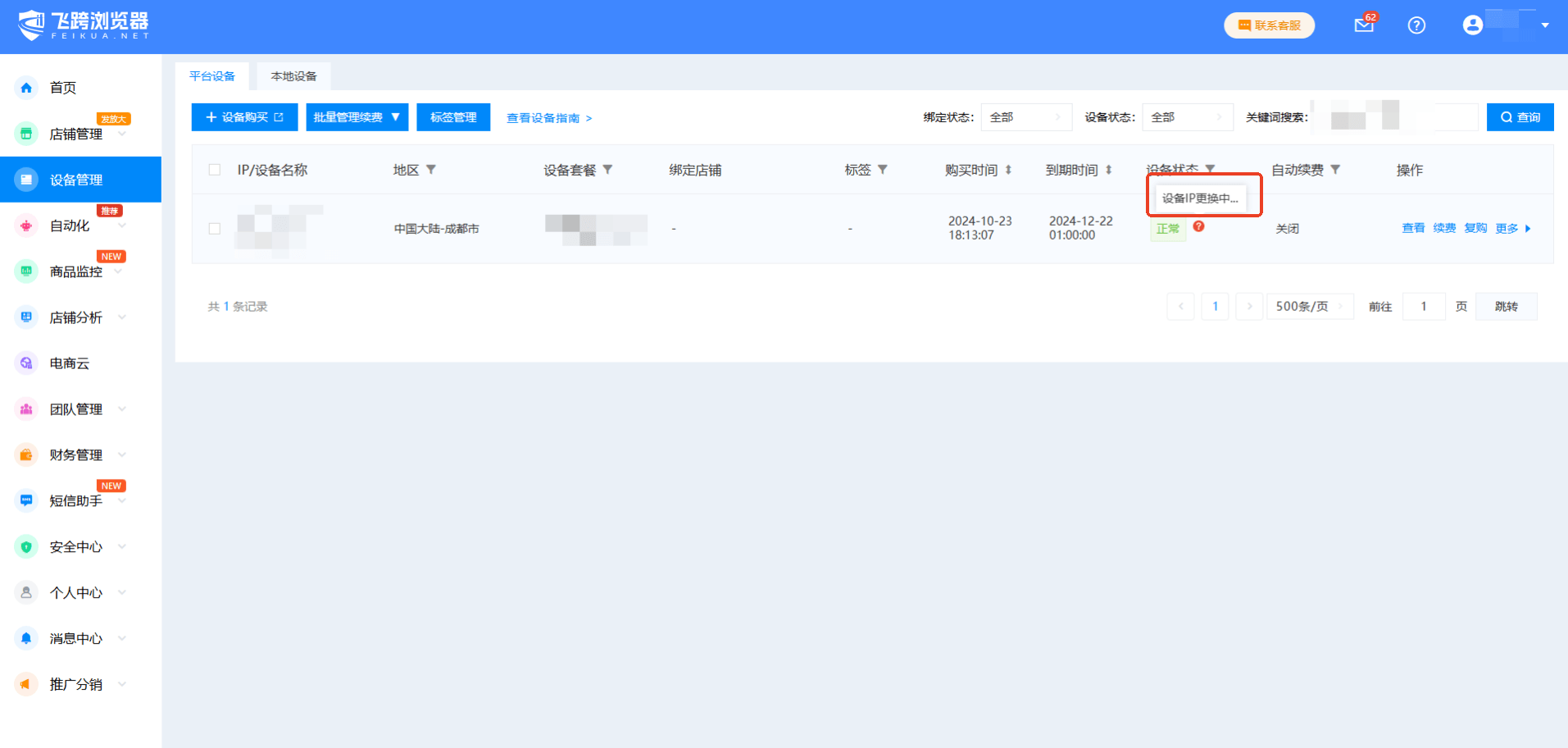Switch to the 本地设备 tab

pos(293,75)
